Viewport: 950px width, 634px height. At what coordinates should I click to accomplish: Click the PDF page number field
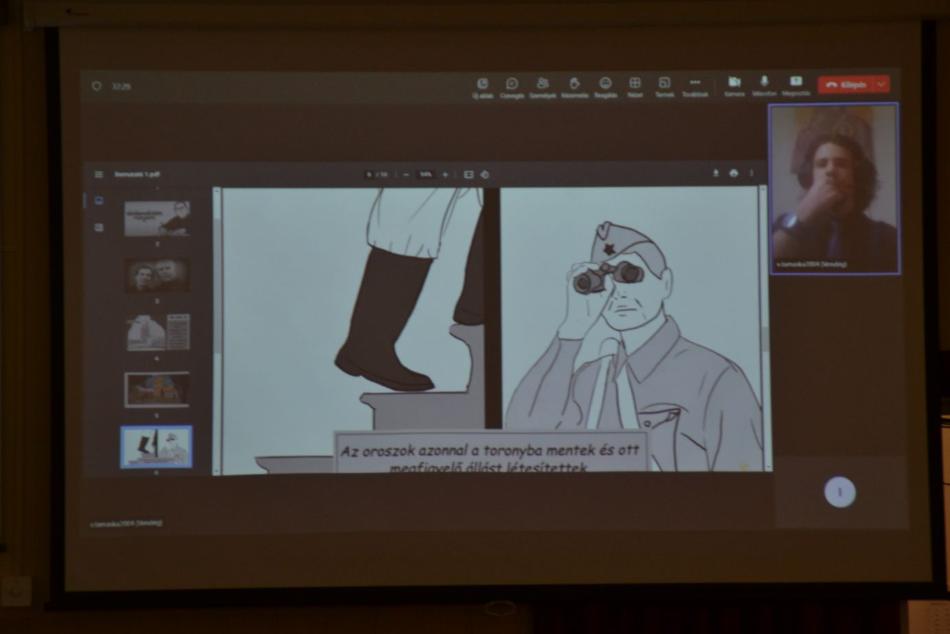click(370, 175)
